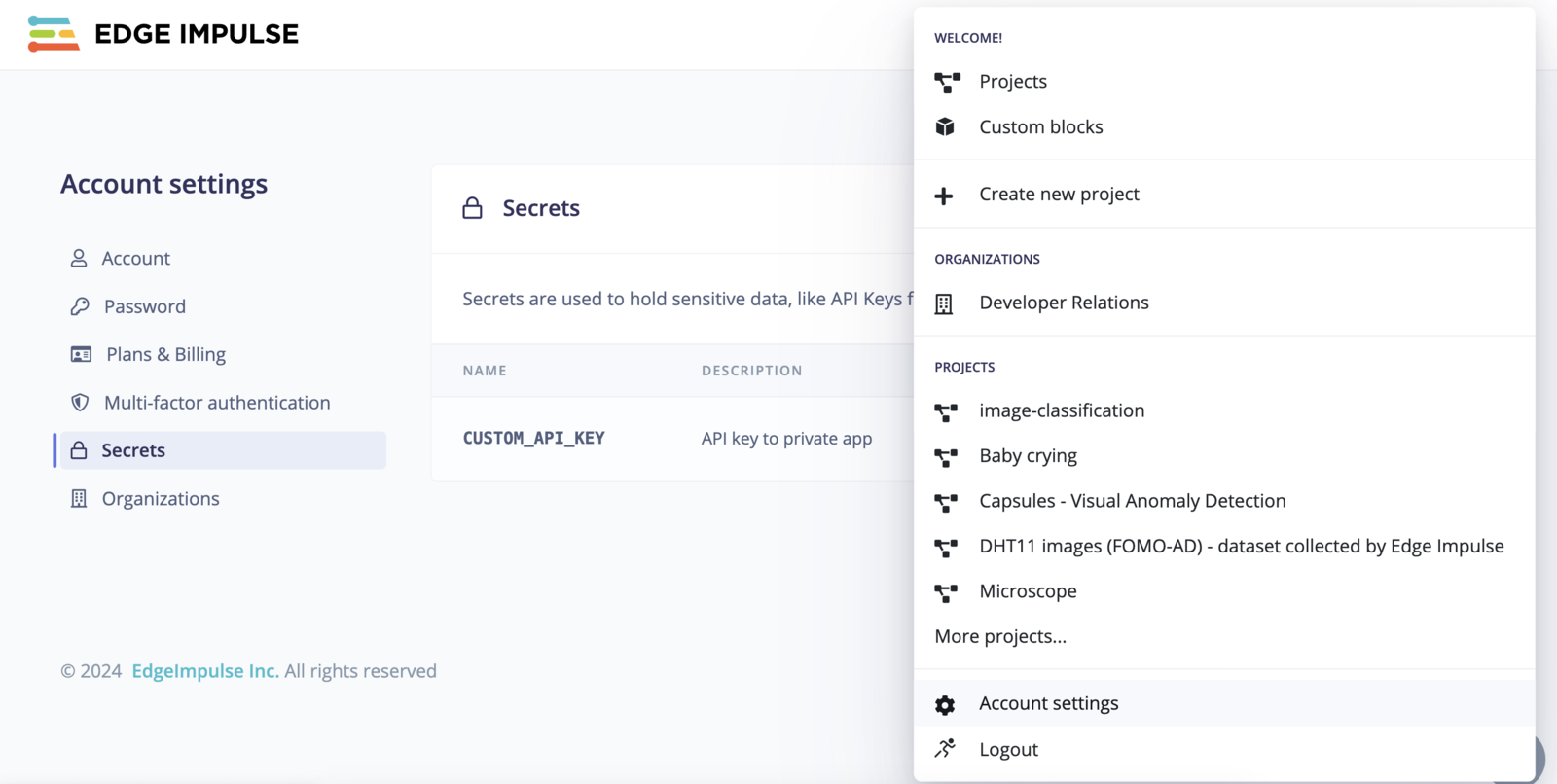Open Organizations in the sidebar
1557x784 pixels.
tap(161, 498)
